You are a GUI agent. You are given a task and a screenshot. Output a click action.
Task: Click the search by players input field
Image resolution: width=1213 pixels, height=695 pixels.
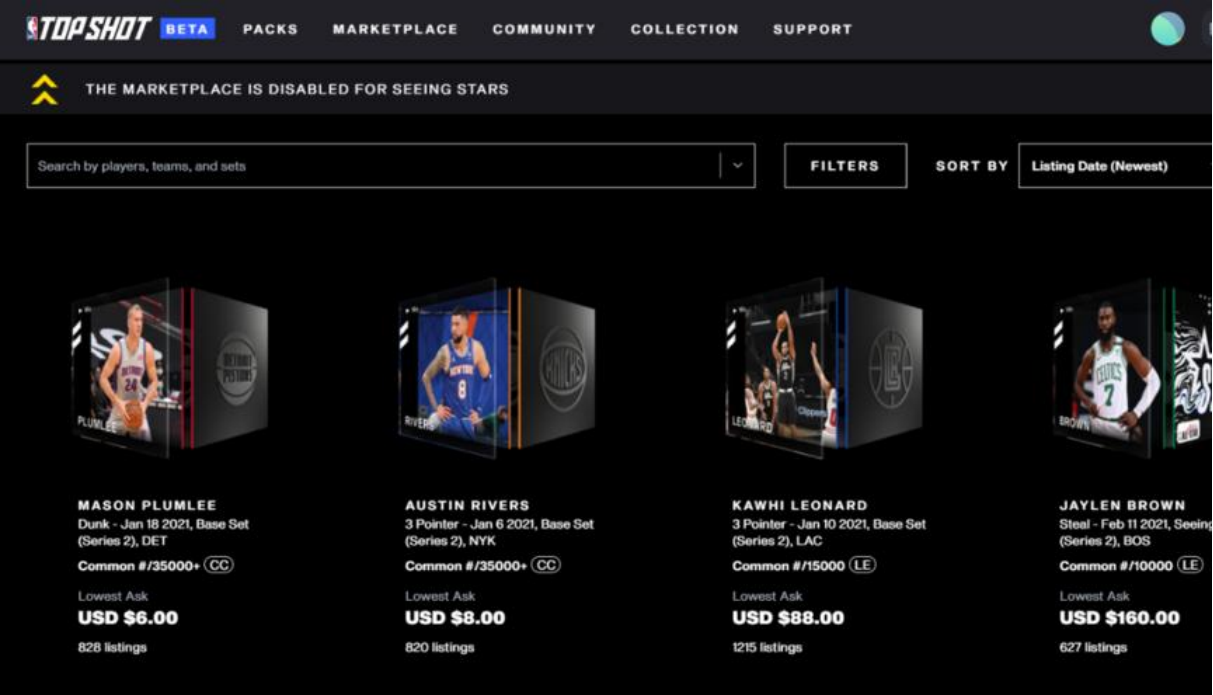tap(372, 166)
